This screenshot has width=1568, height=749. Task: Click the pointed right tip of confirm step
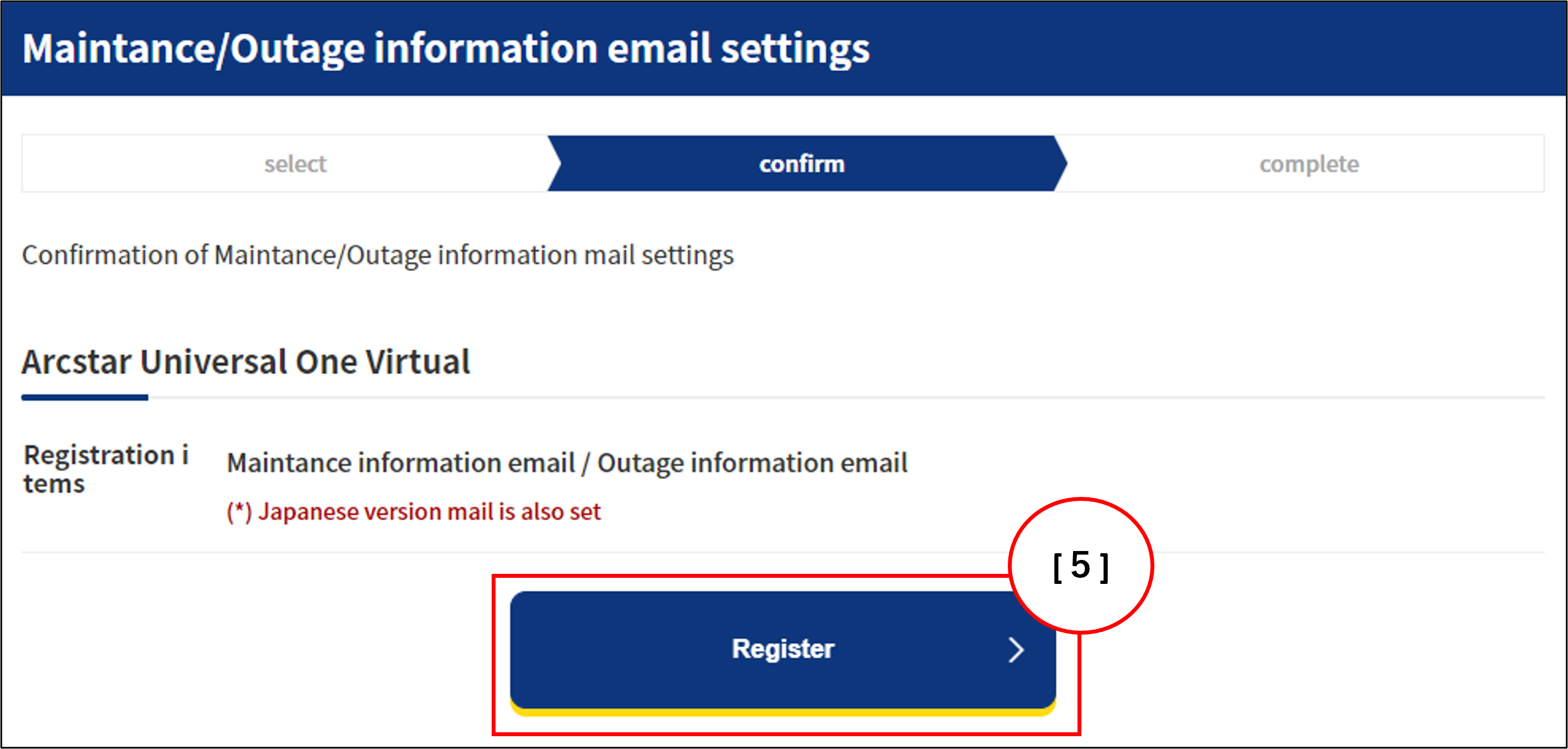pyautogui.click(x=1063, y=164)
